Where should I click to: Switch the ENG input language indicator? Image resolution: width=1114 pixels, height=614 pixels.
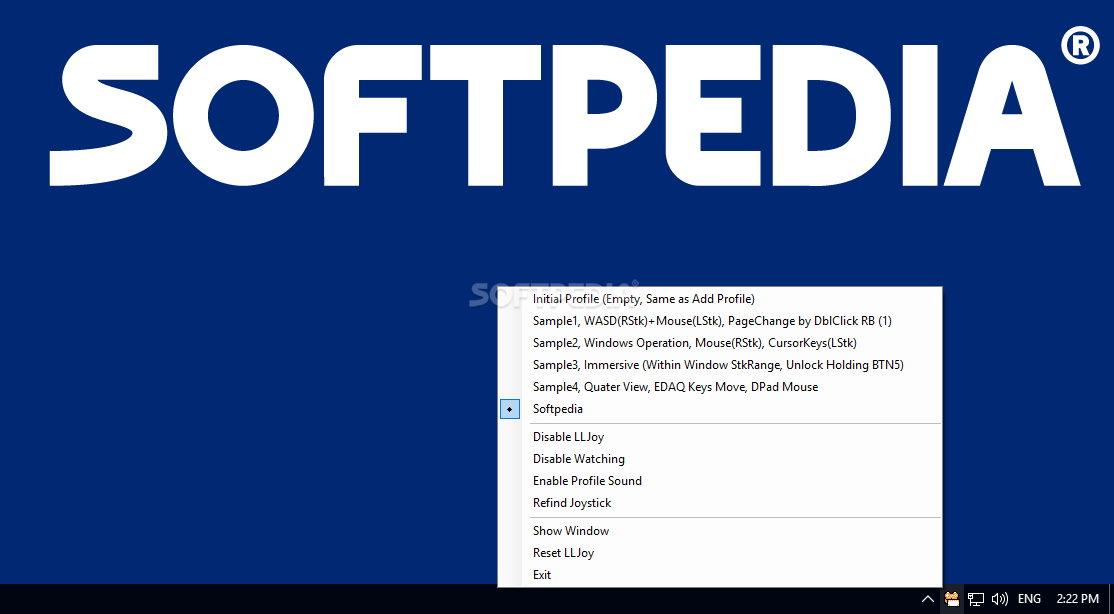click(1029, 599)
